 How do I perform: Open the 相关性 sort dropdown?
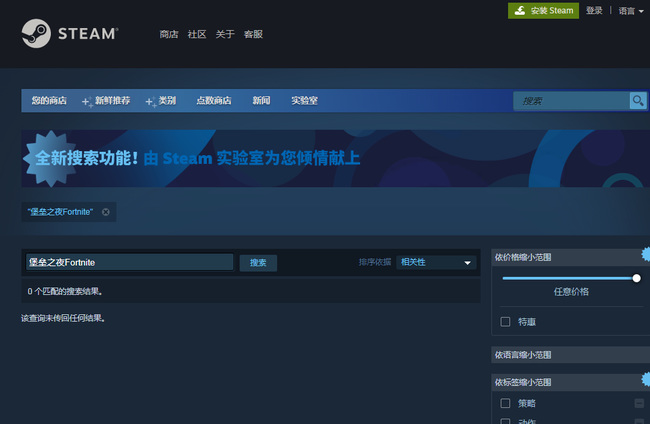coord(436,262)
